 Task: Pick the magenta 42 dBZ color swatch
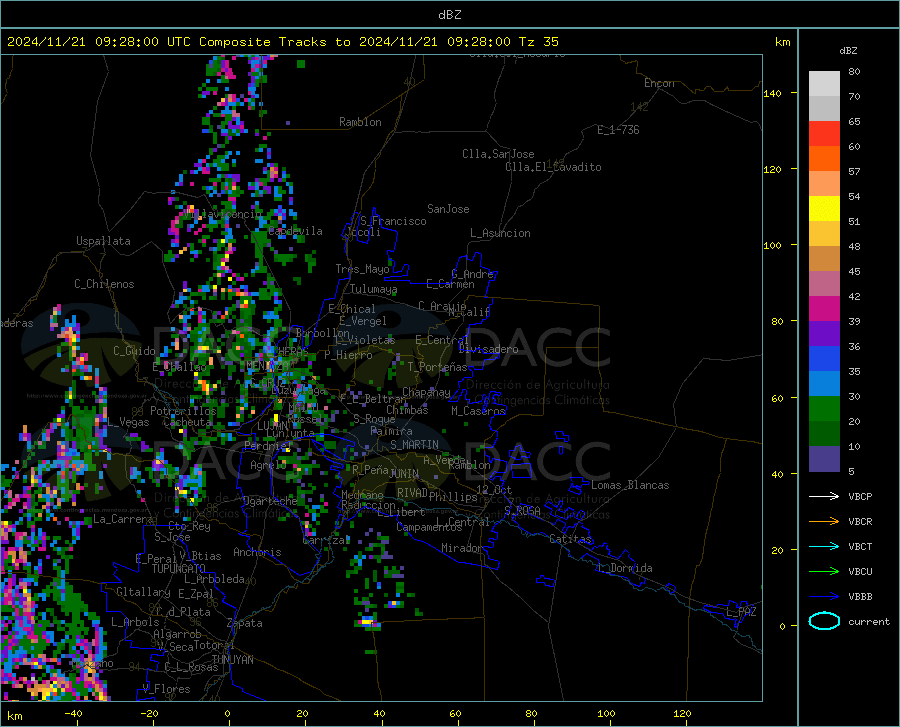click(824, 309)
